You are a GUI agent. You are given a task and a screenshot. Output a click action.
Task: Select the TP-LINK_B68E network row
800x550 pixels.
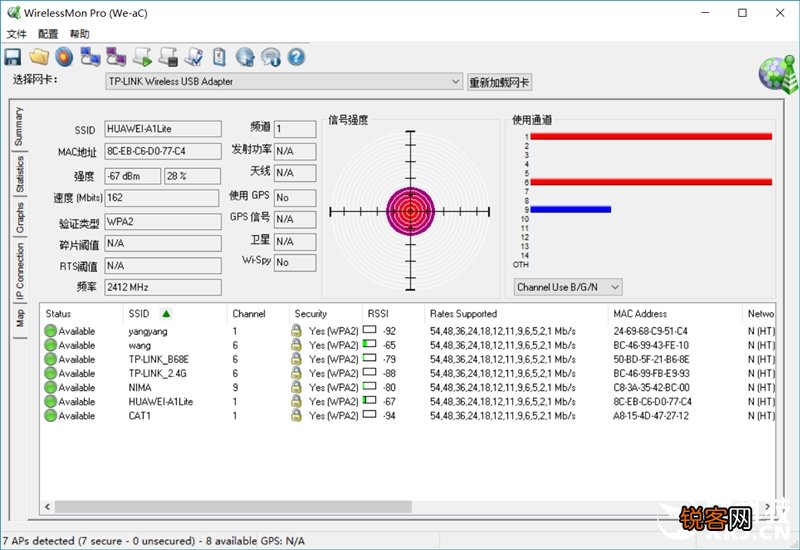pyautogui.click(x=409, y=359)
